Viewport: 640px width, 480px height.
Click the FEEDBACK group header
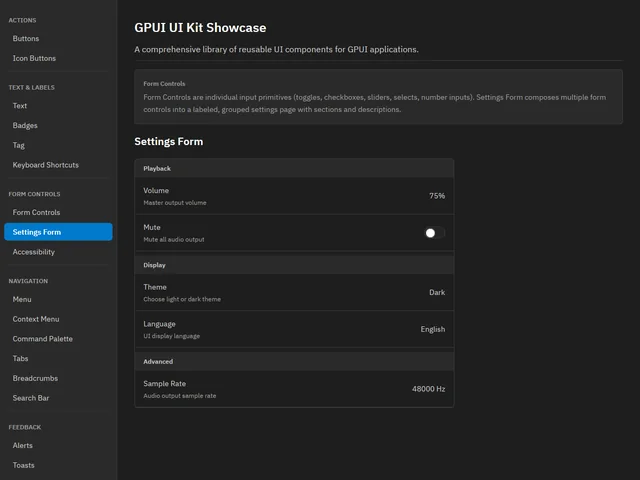click(25, 427)
